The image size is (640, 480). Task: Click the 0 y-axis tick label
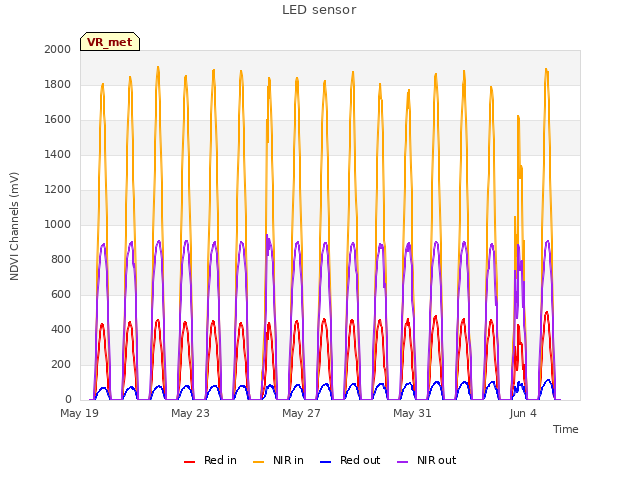click(x=68, y=400)
